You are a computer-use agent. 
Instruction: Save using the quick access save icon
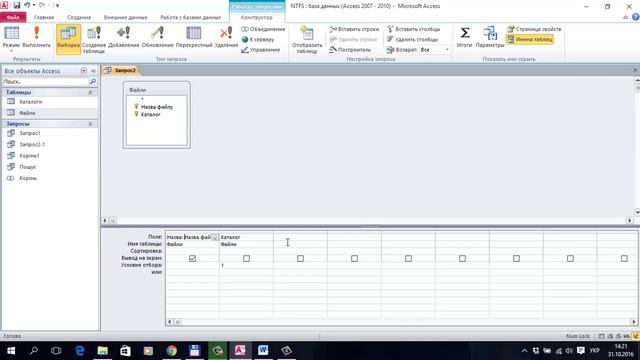click(17, 5)
